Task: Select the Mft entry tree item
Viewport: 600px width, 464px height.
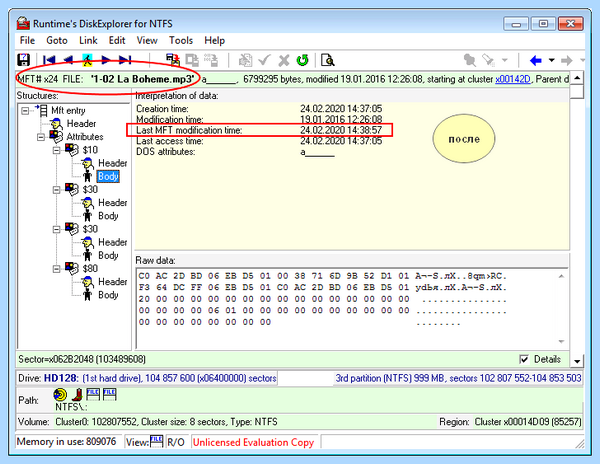Action: pyautogui.click(x=68, y=111)
